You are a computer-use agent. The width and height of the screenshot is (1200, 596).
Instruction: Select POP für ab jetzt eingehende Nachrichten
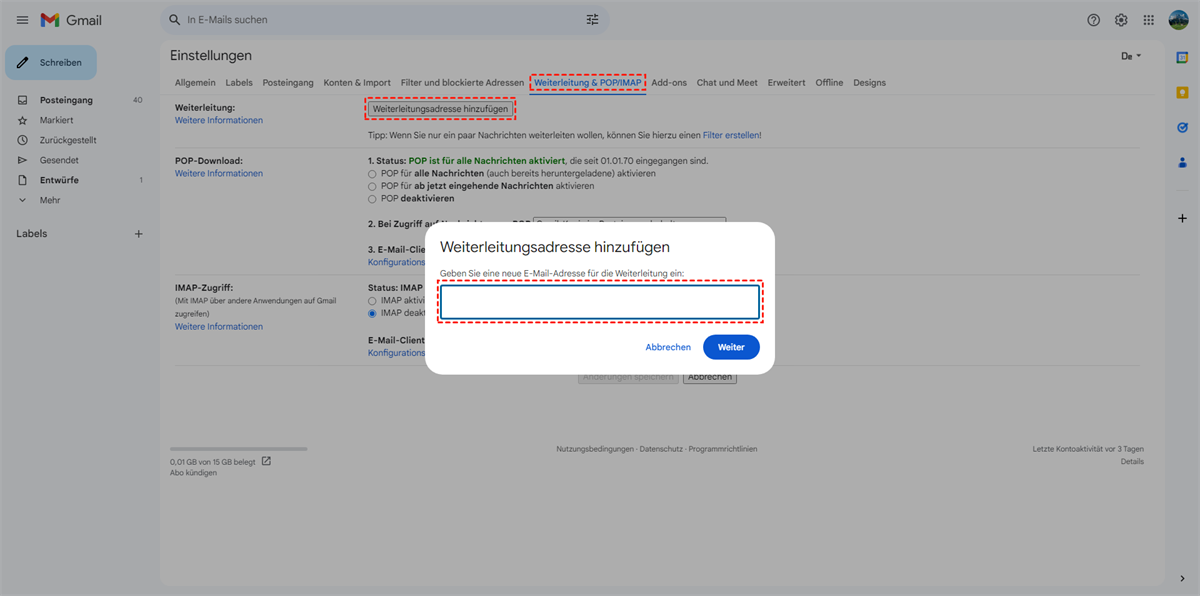pyautogui.click(x=372, y=186)
